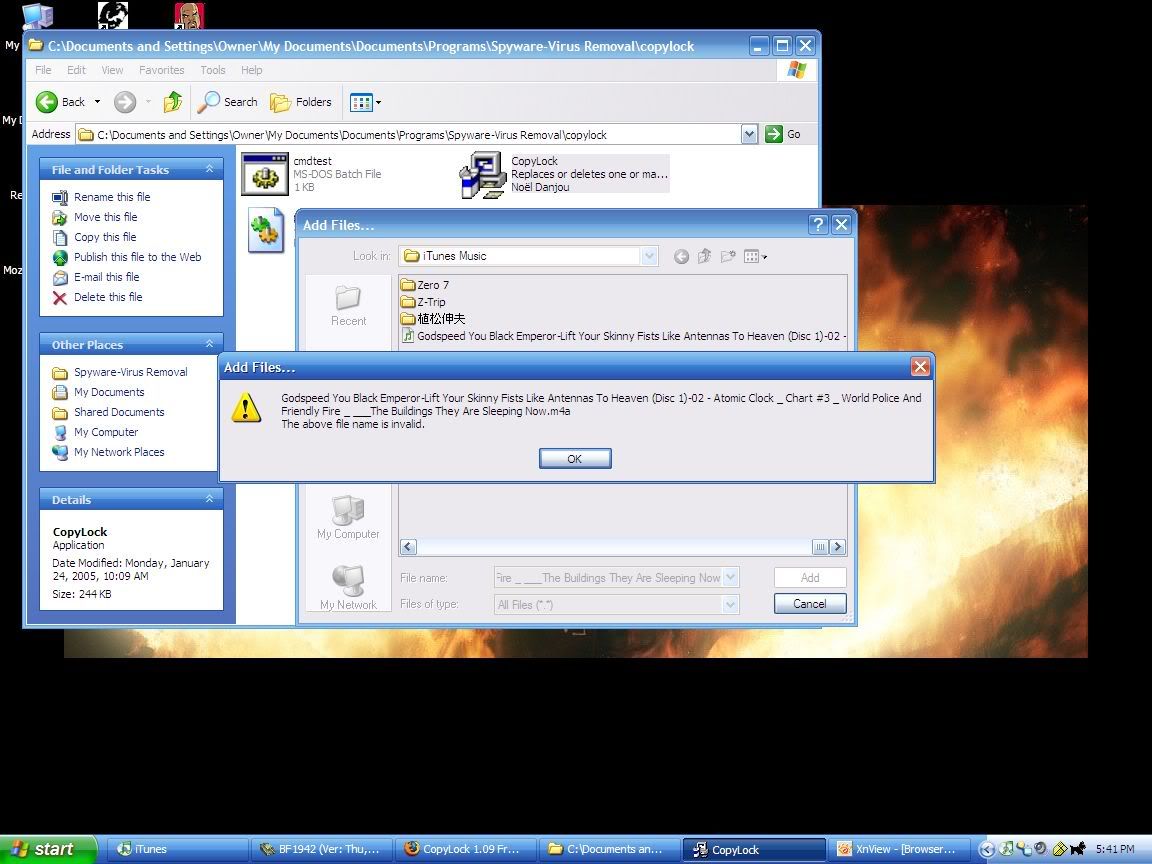The height and width of the screenshot is (864, 1152).
Task: Click the Explorer address bar path field
Action: pyautogui.click(x=408, y=134)
